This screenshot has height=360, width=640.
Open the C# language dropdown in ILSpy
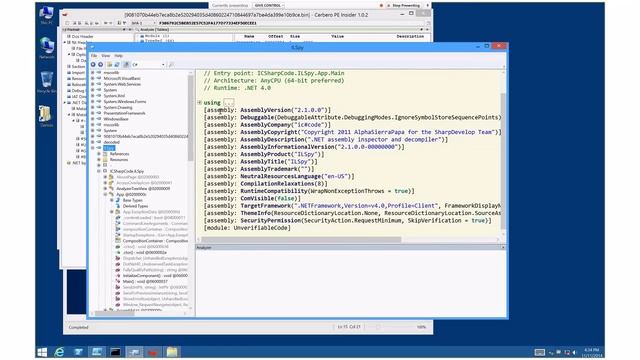point(148,64)
